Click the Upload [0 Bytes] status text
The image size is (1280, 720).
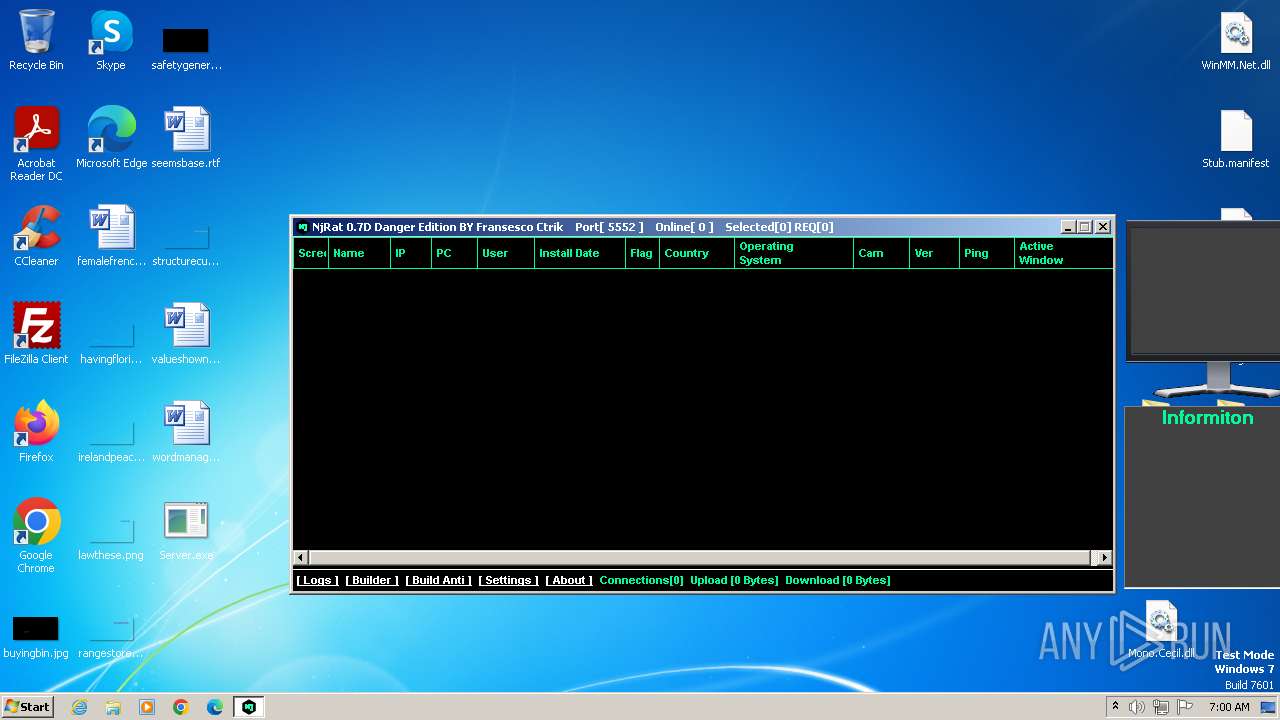[734, 580]
